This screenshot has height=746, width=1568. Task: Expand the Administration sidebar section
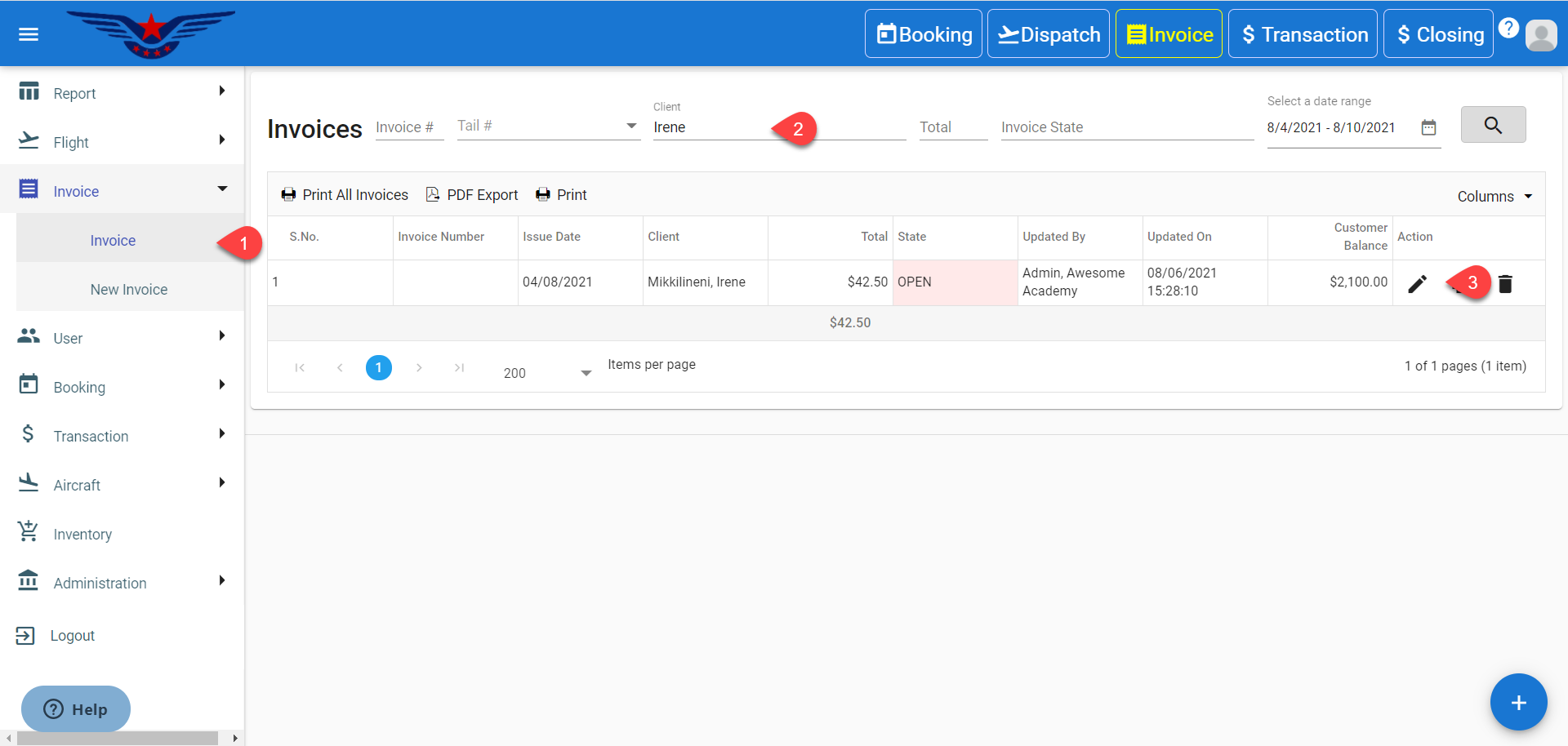coord(122,583)
